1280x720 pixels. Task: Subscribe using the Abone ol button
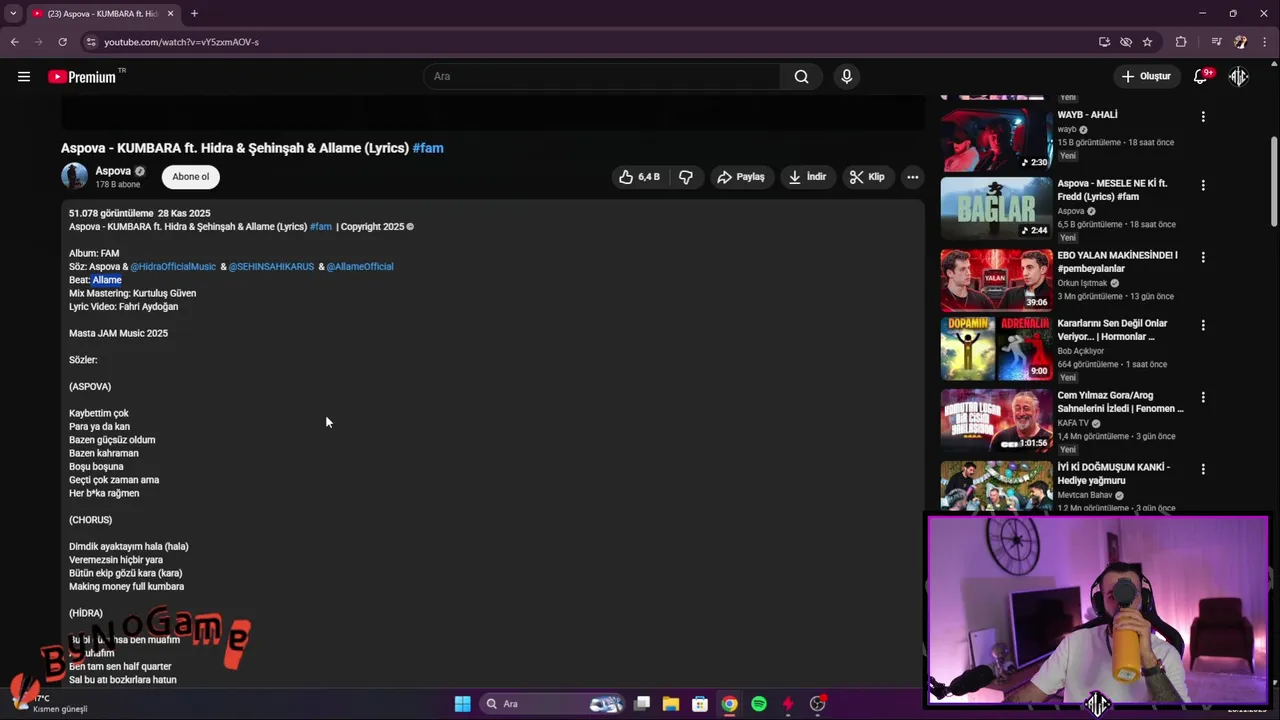point(191,177)
